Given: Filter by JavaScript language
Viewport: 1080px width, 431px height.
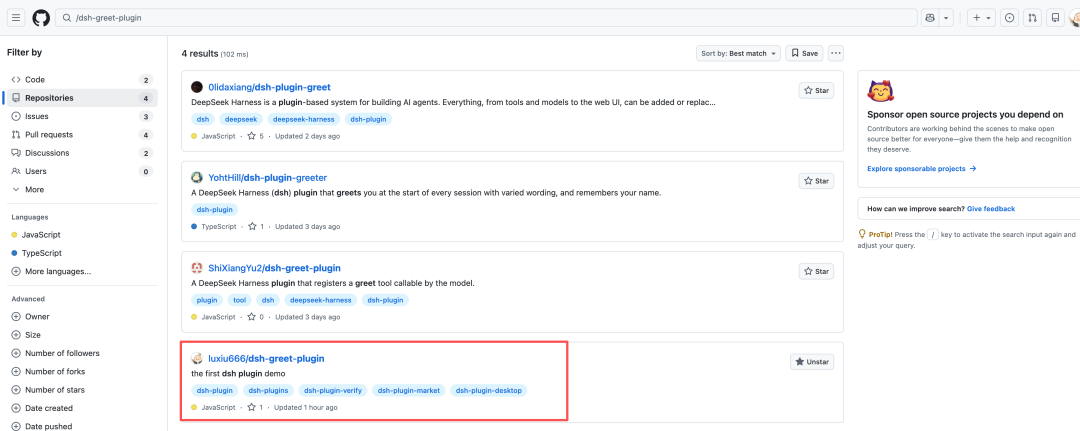Looking at the screenshot, I should click(x=82, y=235).
